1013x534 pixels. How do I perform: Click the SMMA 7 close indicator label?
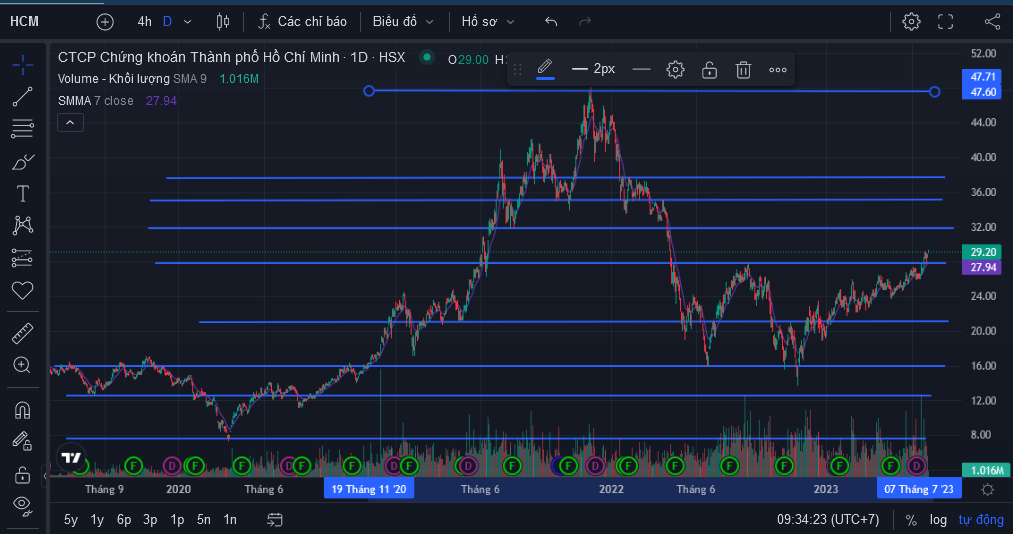(x=96, y=101)
